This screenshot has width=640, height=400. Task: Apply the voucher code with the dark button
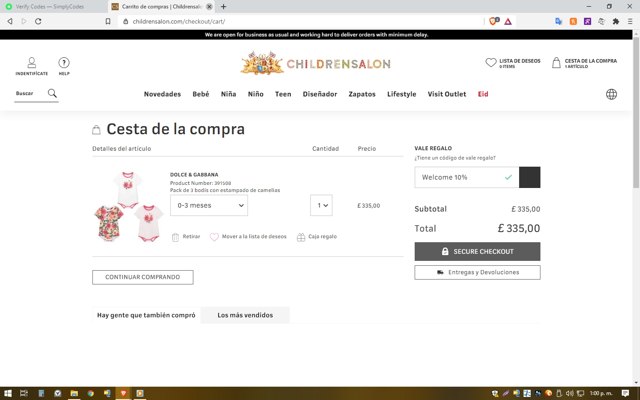coord(529,177)
